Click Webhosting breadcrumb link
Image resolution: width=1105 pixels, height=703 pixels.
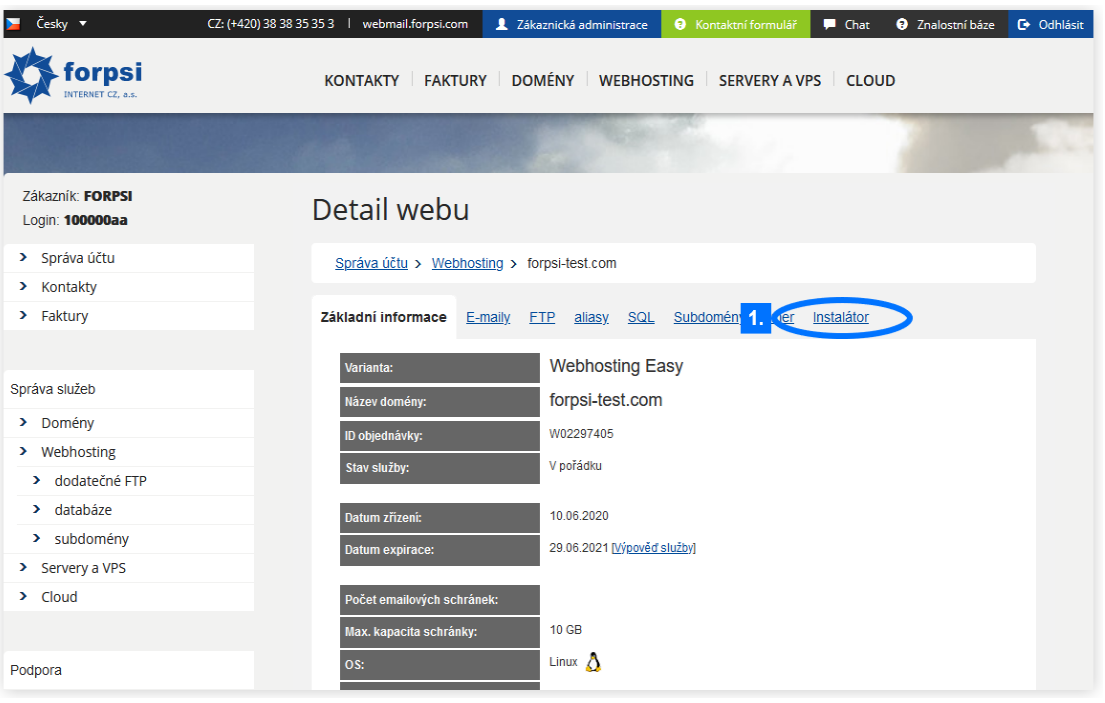point(467,263)
